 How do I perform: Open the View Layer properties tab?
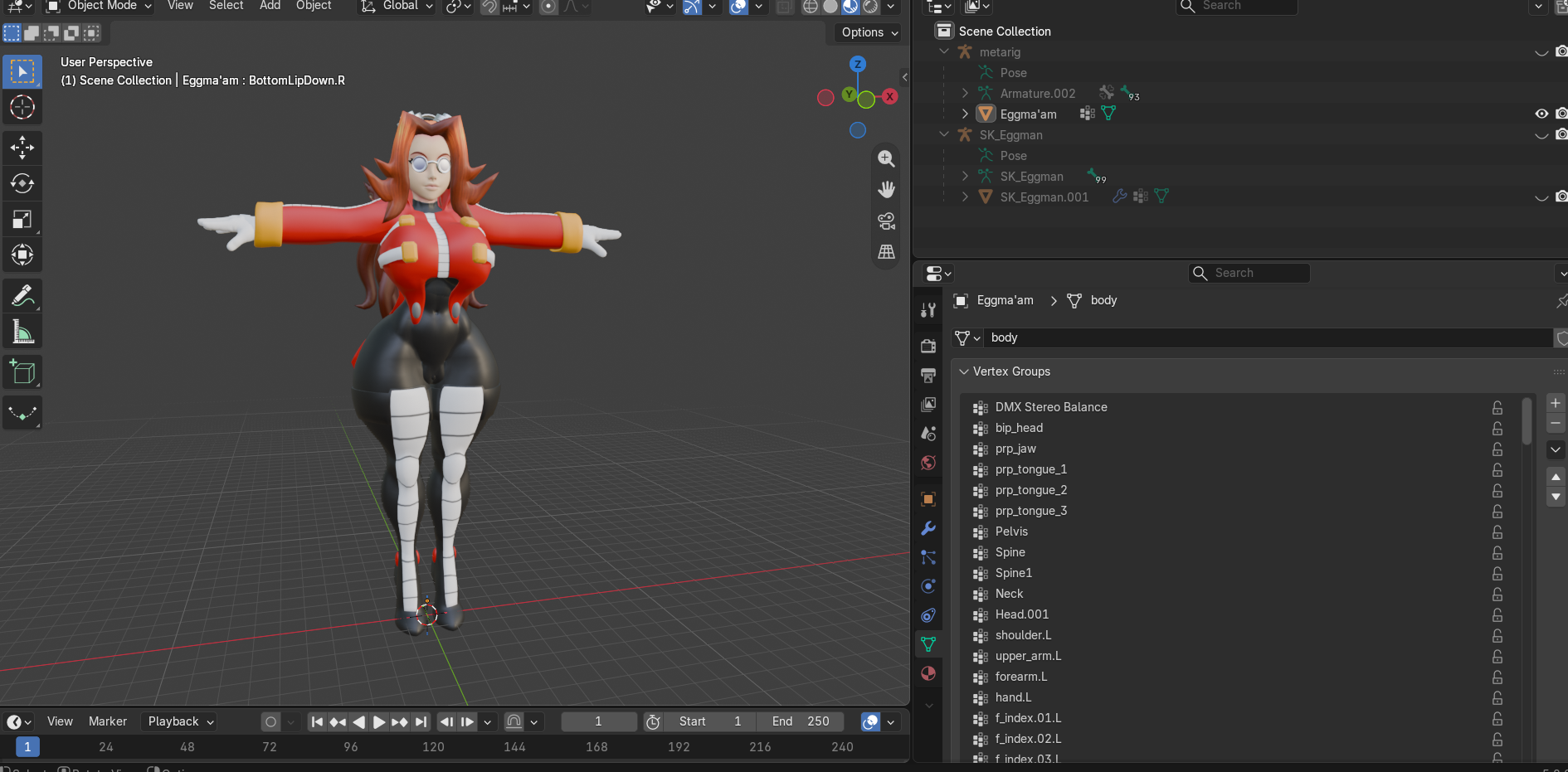(x=928, y=405)
